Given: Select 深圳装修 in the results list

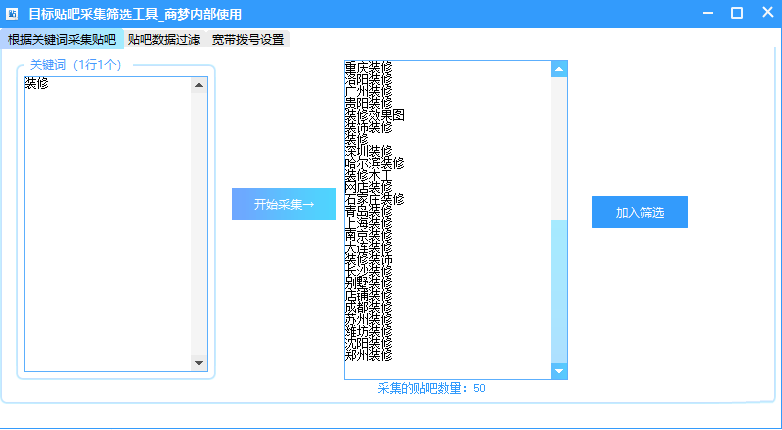Looking at the screenshot, I should pos(369,151).
